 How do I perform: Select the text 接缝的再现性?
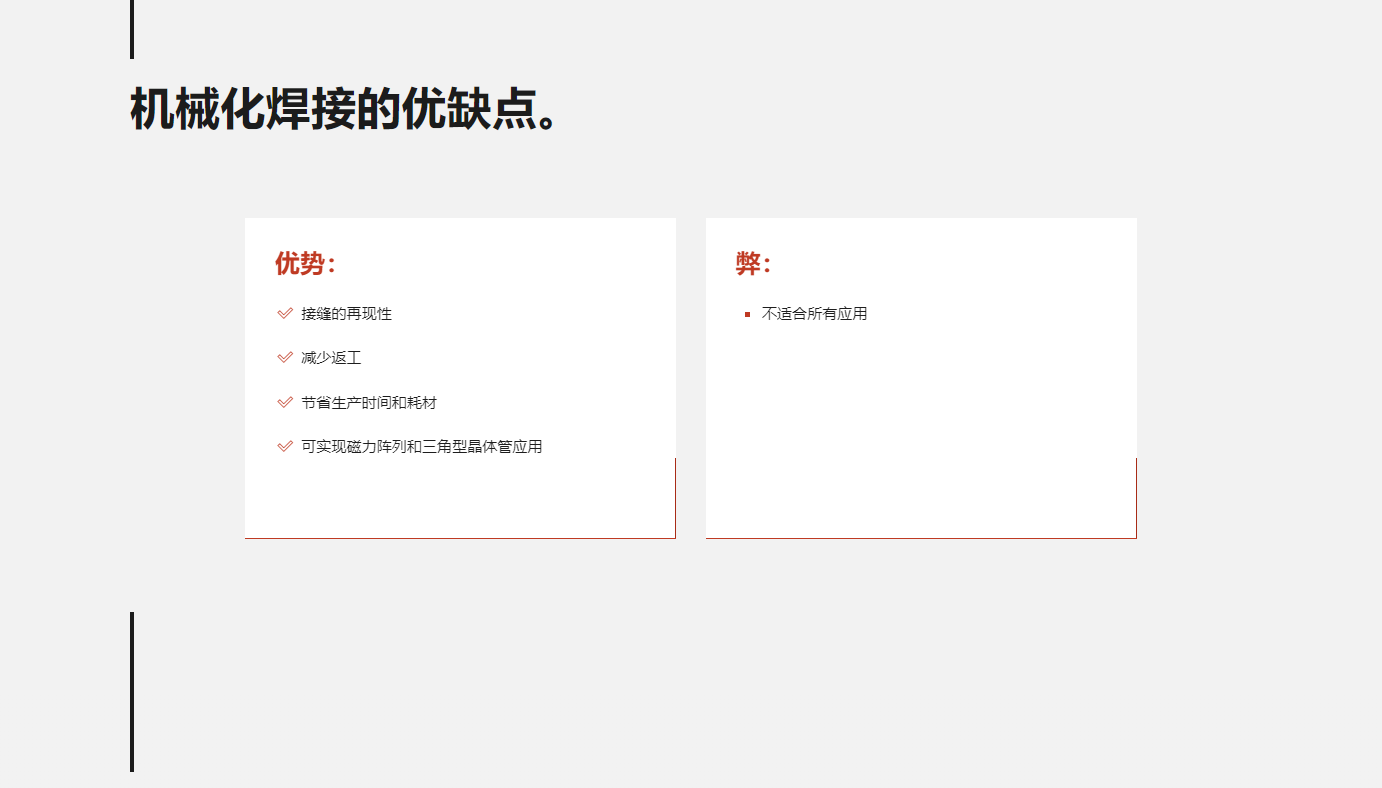point(346,314)
